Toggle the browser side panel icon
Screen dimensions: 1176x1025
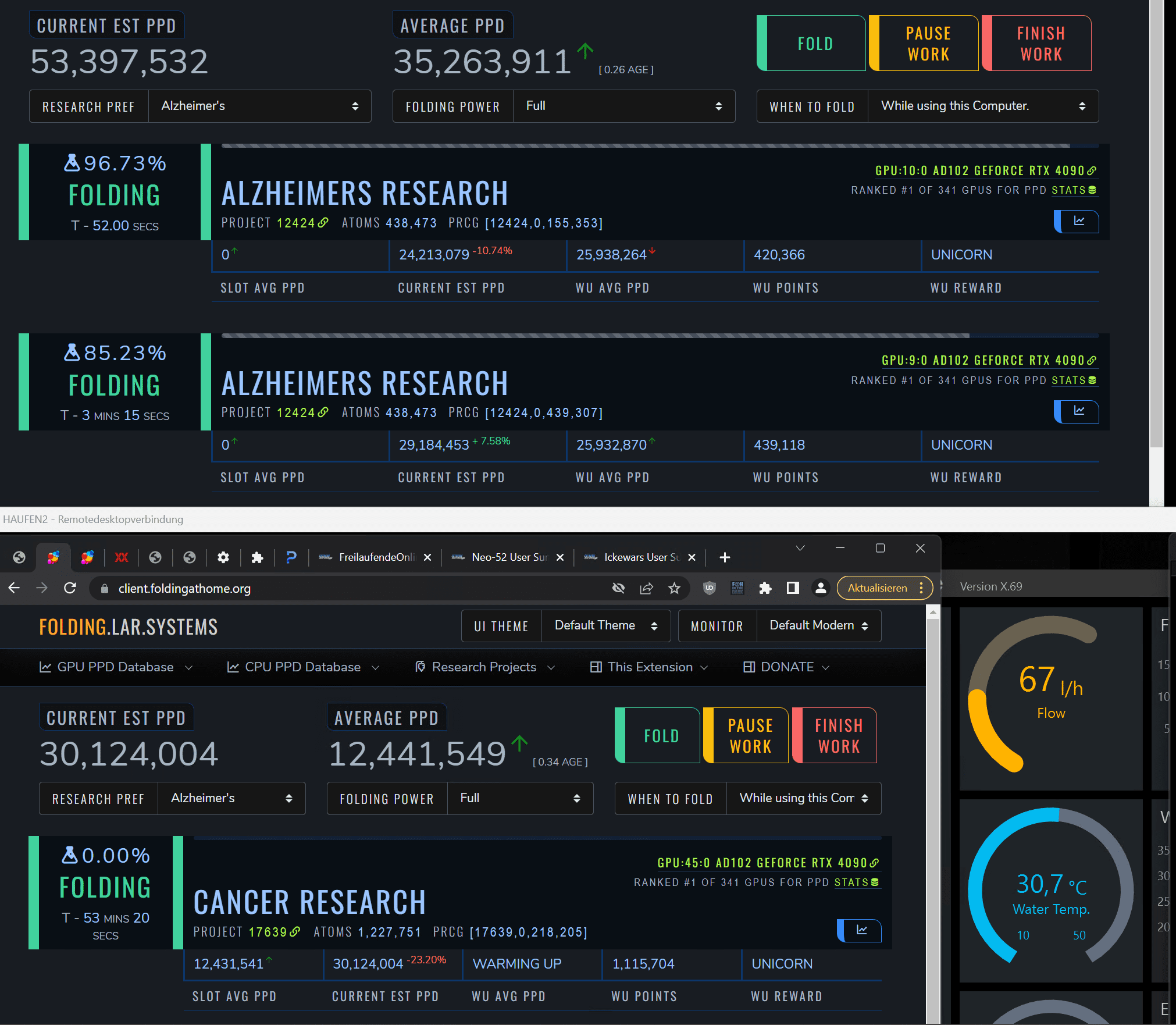pos(793,588)
